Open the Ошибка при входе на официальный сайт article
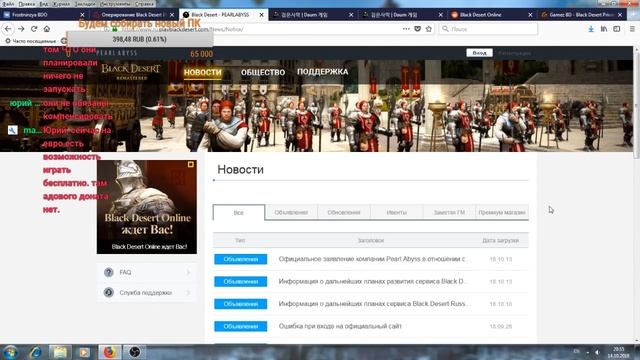Image resolution: width=640 pixels, height=360 pixels. (340, 327)
